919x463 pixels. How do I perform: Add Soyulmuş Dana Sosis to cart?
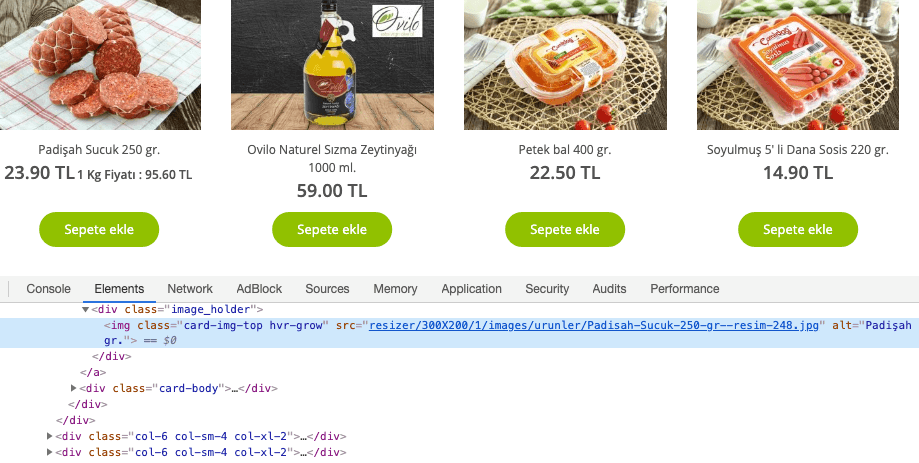pos(798,229)
